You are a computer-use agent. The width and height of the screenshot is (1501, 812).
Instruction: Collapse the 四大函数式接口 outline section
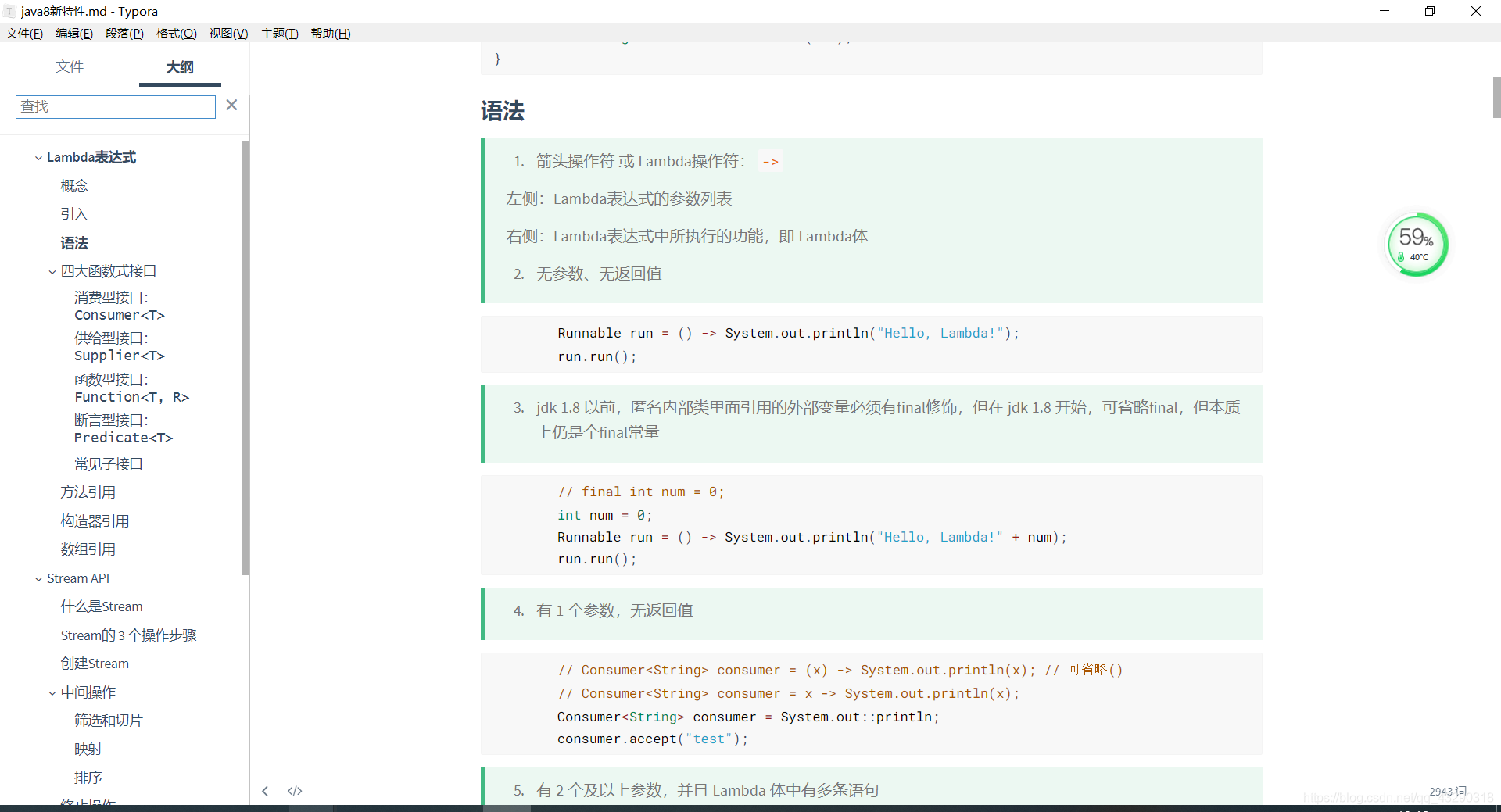pyautogui.click(x=52, y=272)
